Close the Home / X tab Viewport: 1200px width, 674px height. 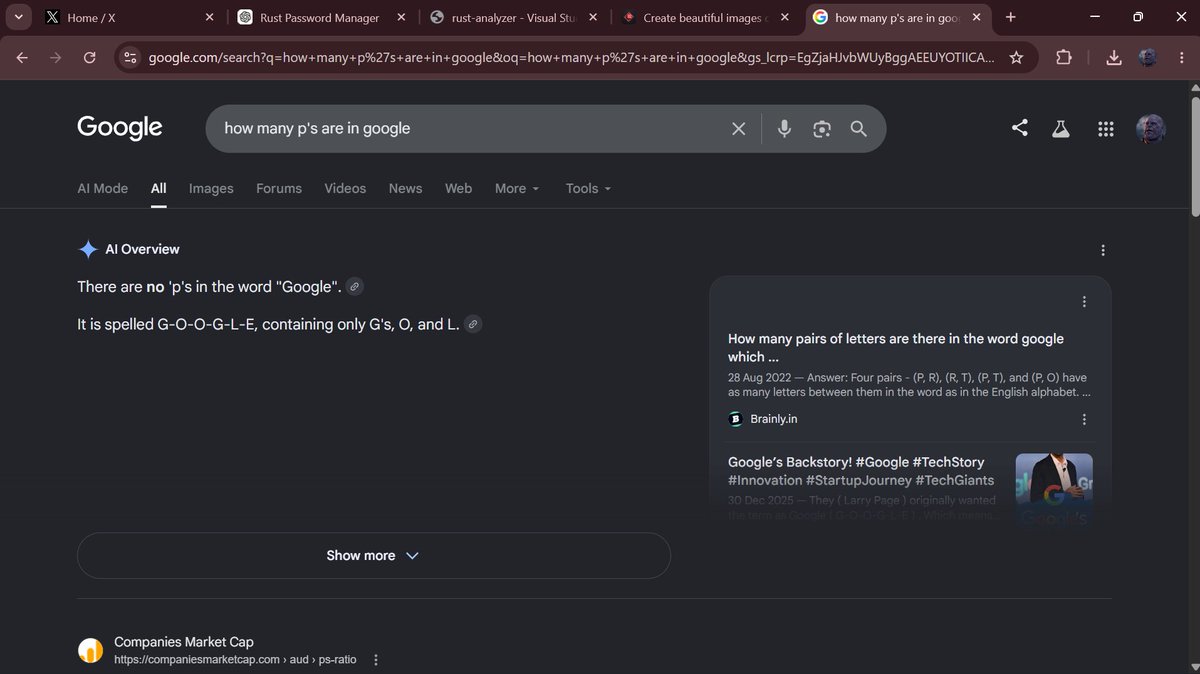pos(209,17)
